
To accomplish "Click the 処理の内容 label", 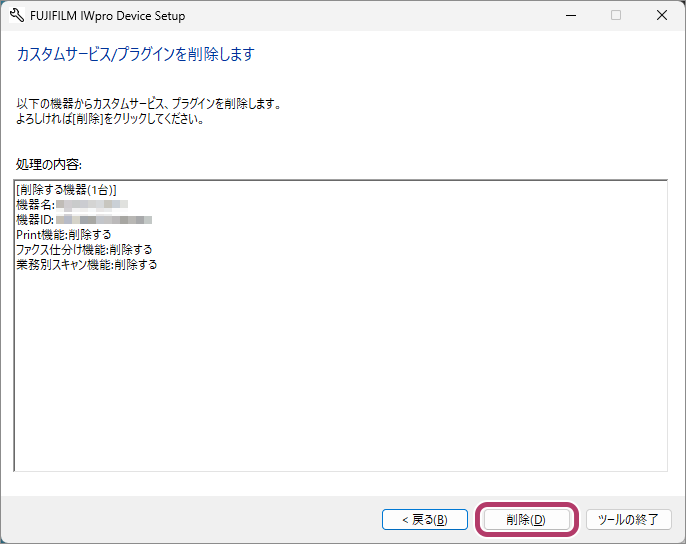I will 49,164.
